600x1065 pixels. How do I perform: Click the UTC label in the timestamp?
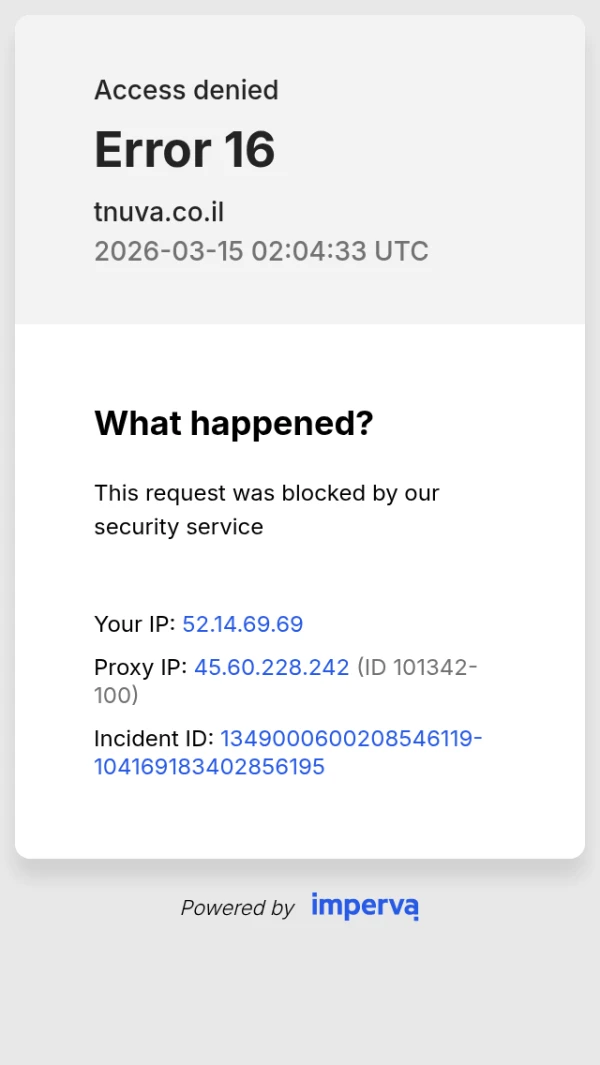pos(401,250)
